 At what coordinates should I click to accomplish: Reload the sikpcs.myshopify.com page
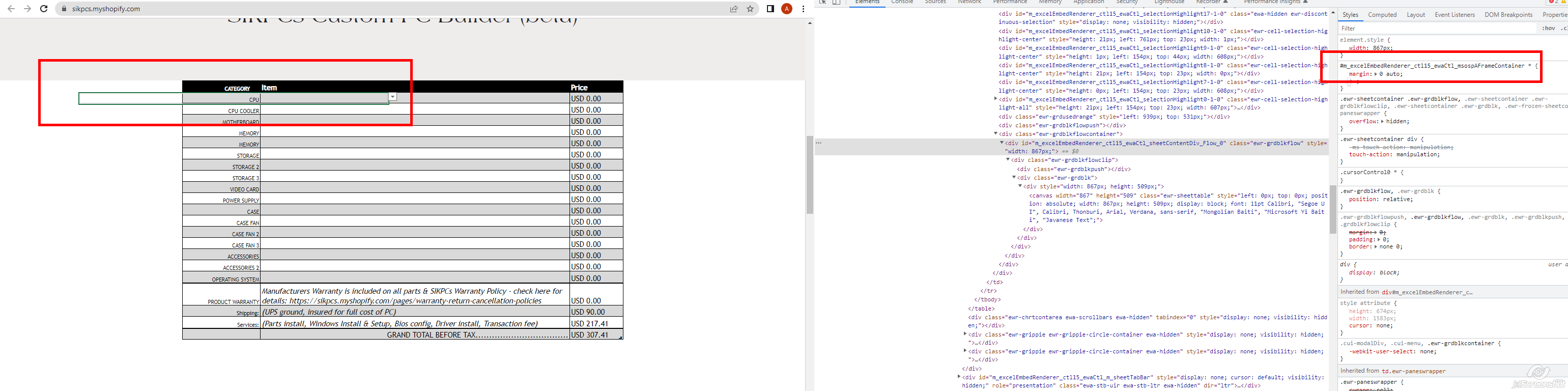44,9
